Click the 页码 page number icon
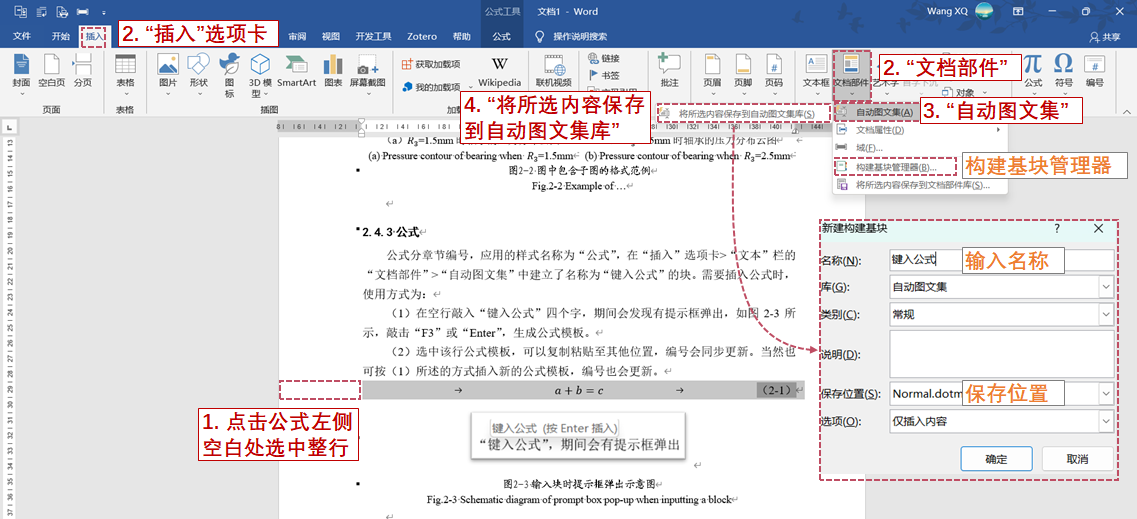Viewport: 1137px width, 519px height. point(773,70)
